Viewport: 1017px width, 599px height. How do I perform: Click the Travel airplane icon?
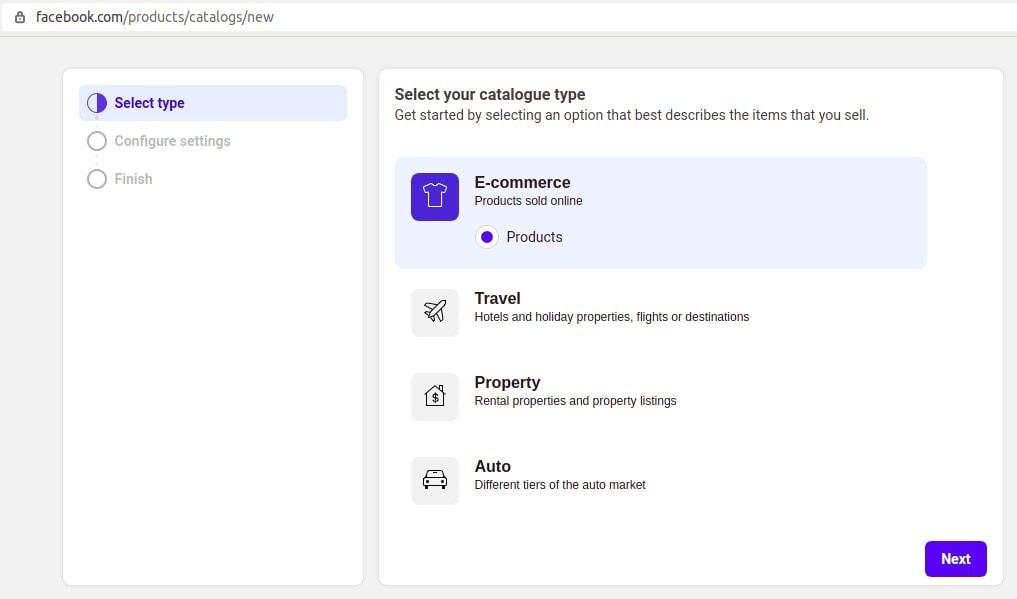pyautogui.click(x=435, y=312)
